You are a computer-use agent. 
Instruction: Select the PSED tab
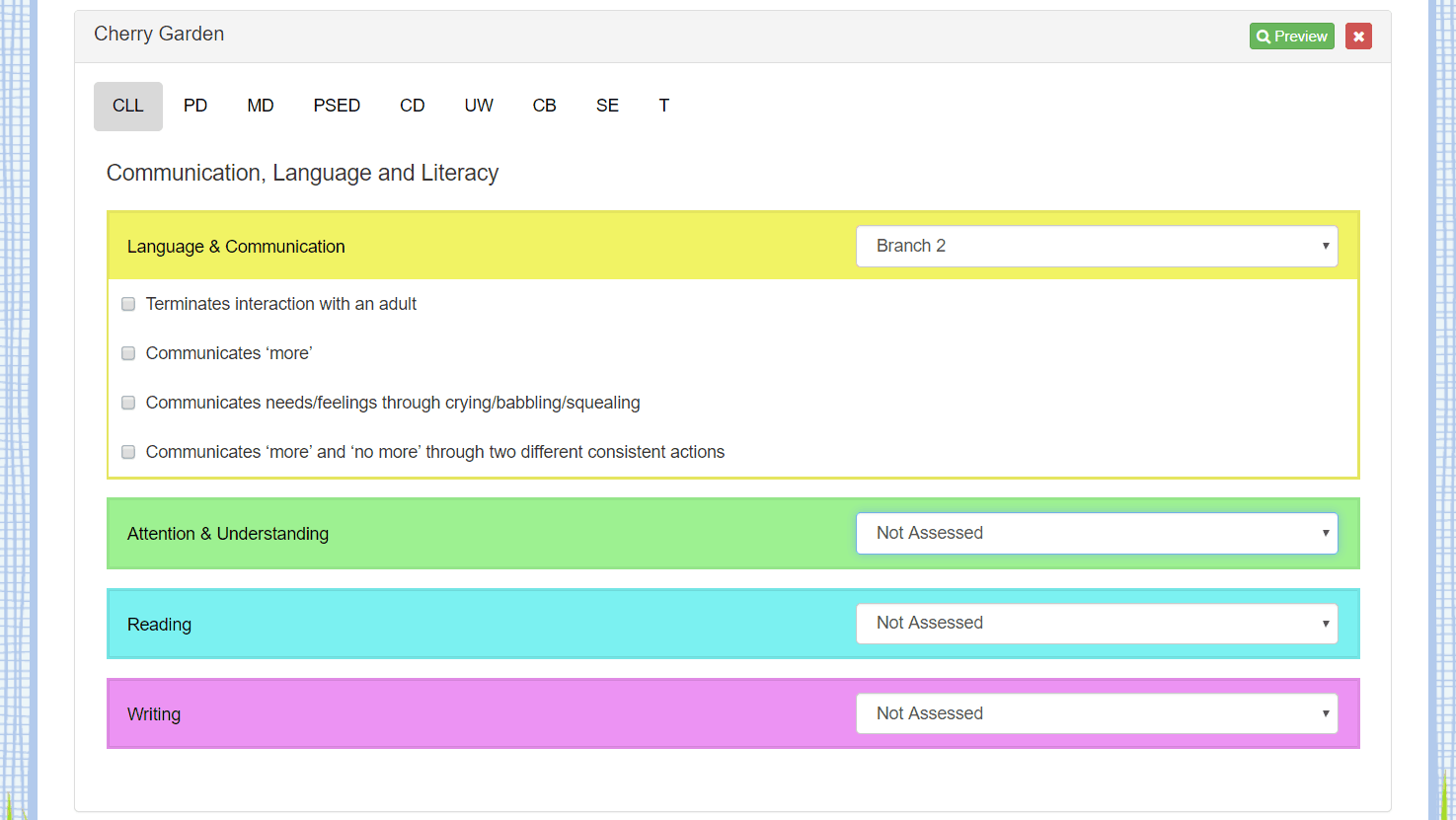(336, 106)
